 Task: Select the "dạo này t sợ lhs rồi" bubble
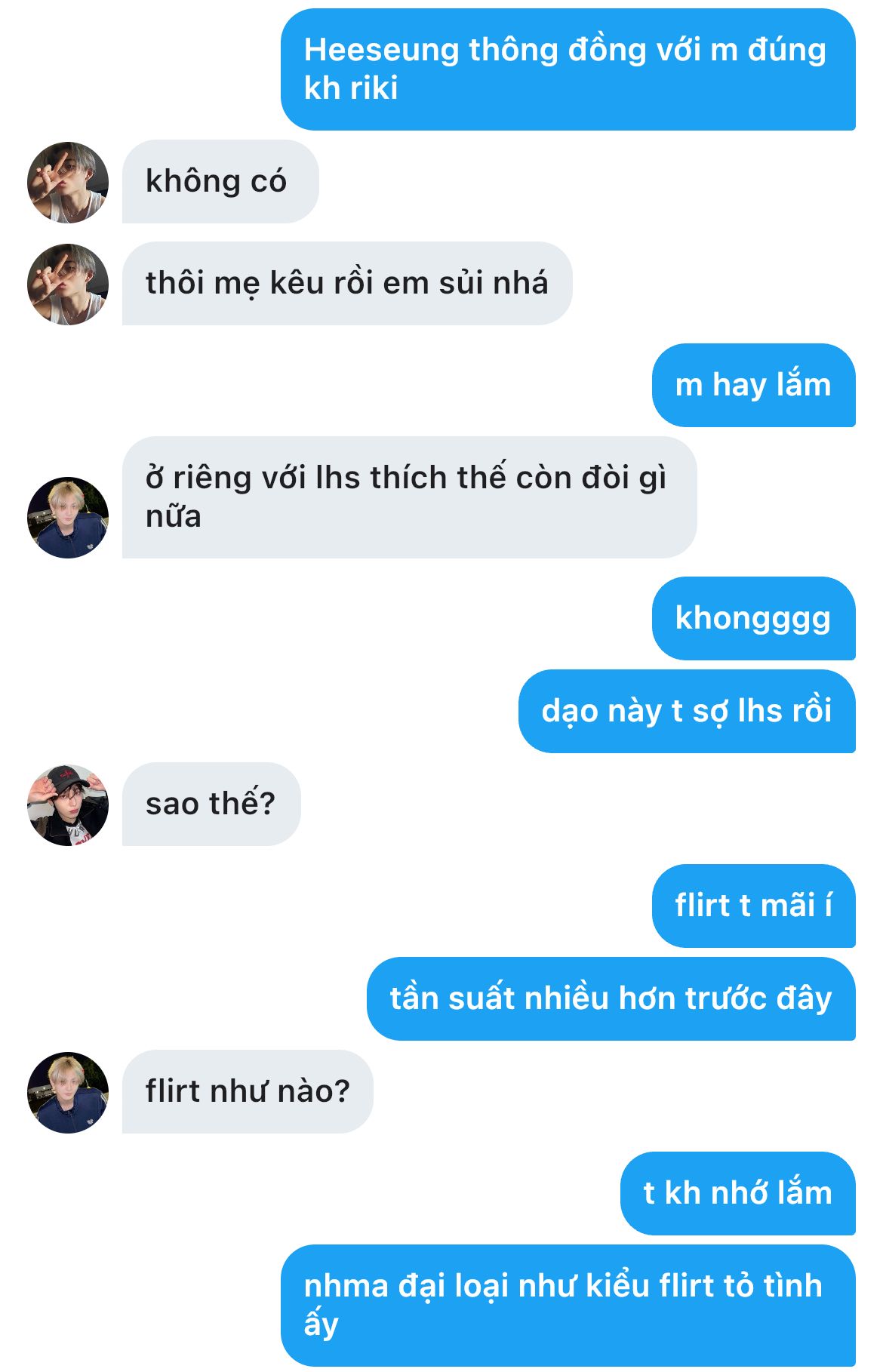point(686,712)
